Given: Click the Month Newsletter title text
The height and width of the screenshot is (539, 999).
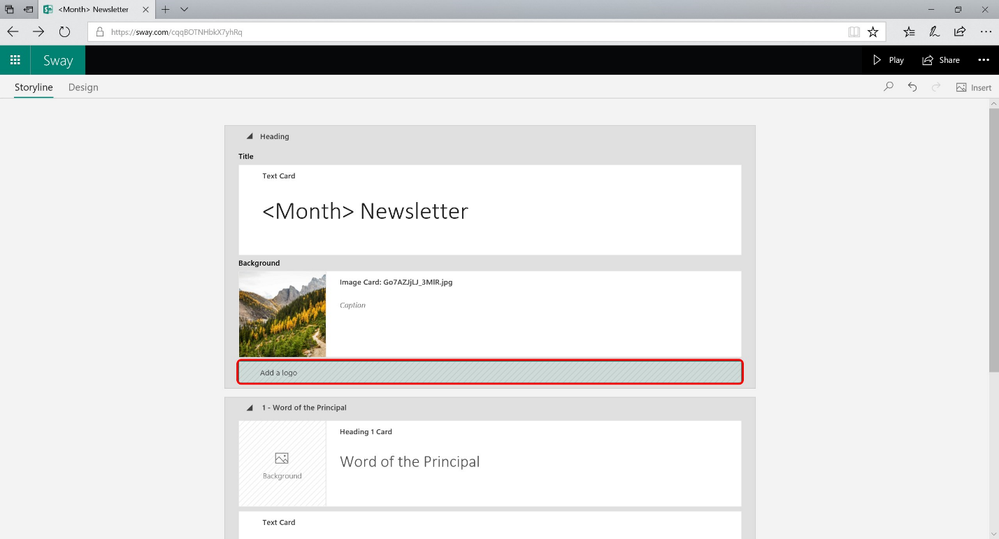Looking at the screenshot, I should (365, 211).
